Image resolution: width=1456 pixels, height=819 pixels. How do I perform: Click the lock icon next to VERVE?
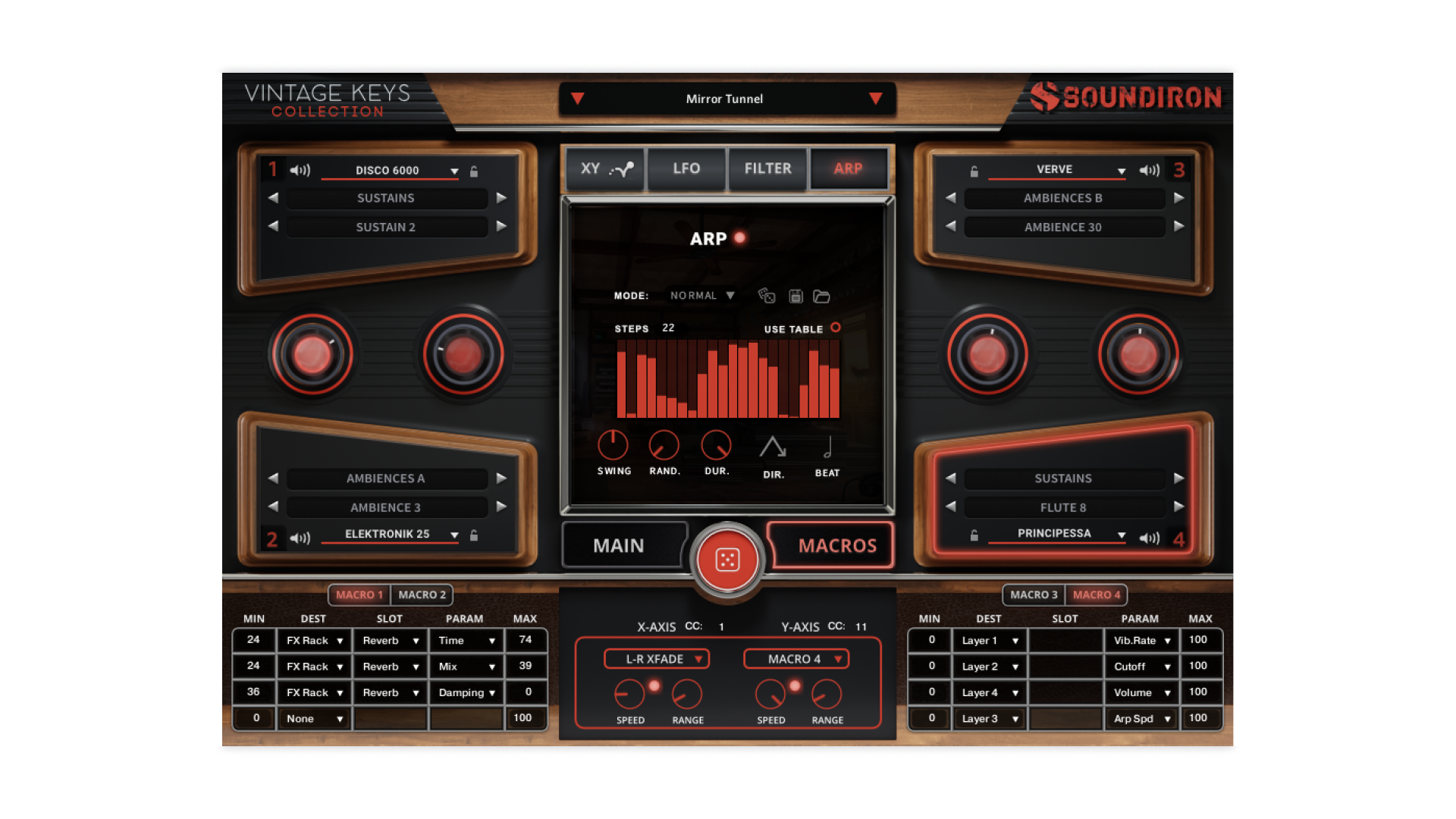[974, 170]
